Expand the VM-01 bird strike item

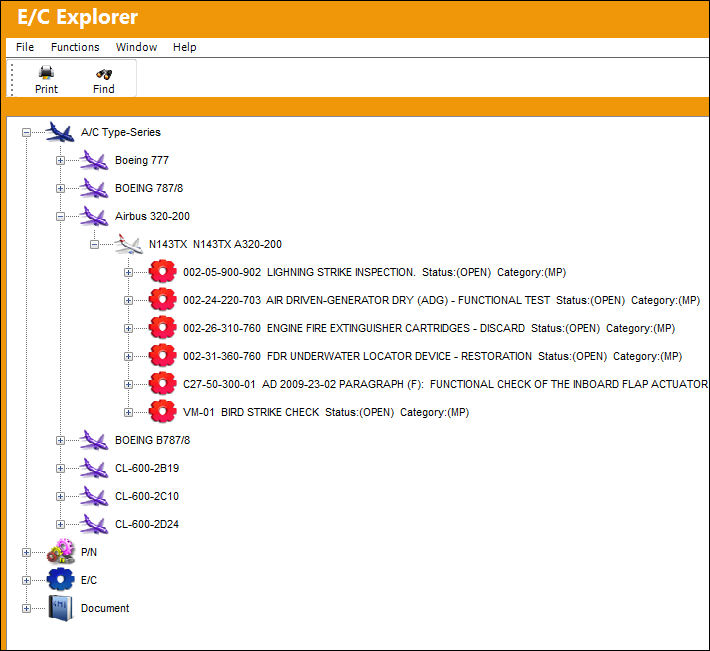click(129, 413)
